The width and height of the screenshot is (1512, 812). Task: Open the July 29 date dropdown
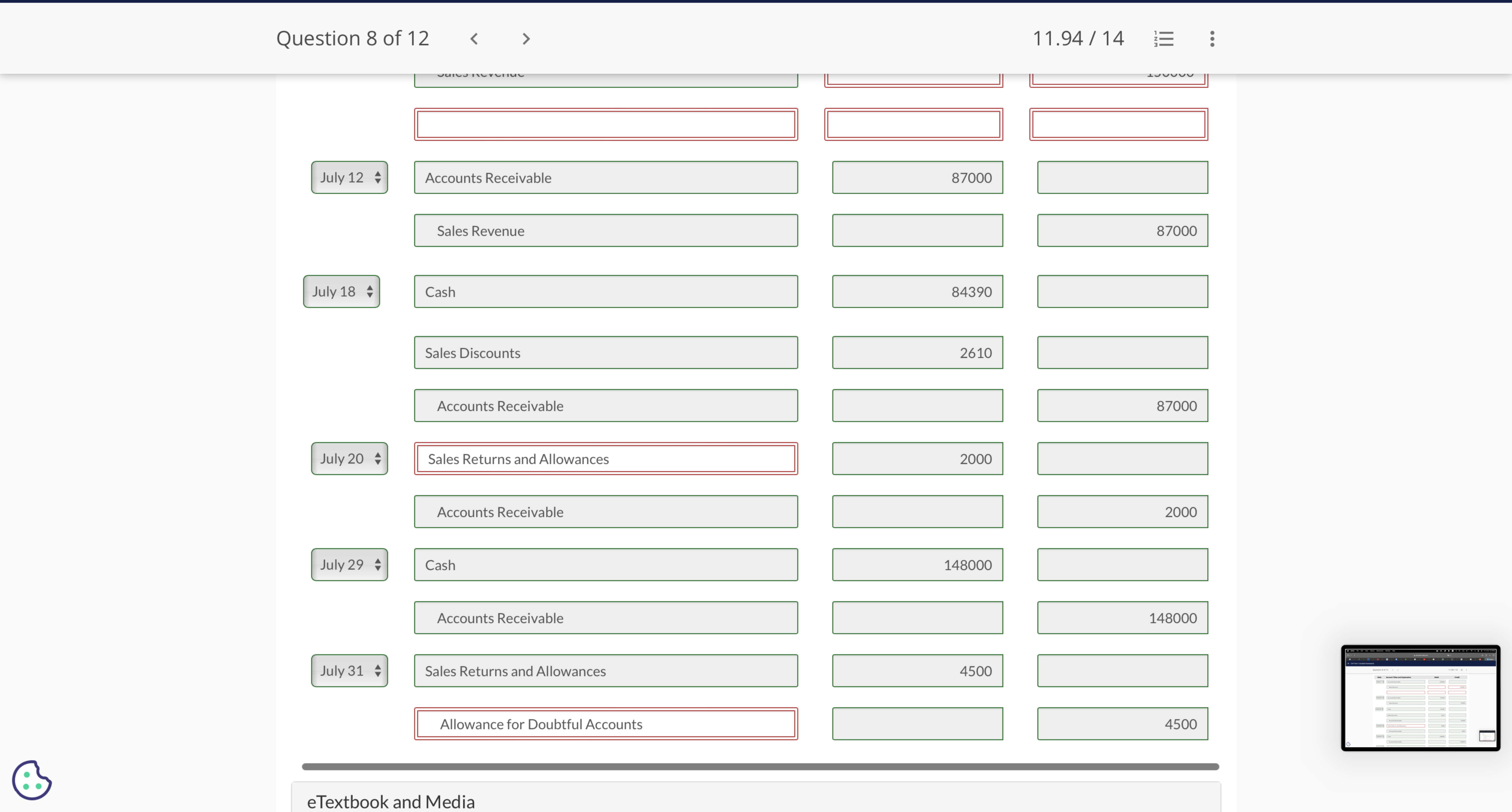tap(349, 564)
